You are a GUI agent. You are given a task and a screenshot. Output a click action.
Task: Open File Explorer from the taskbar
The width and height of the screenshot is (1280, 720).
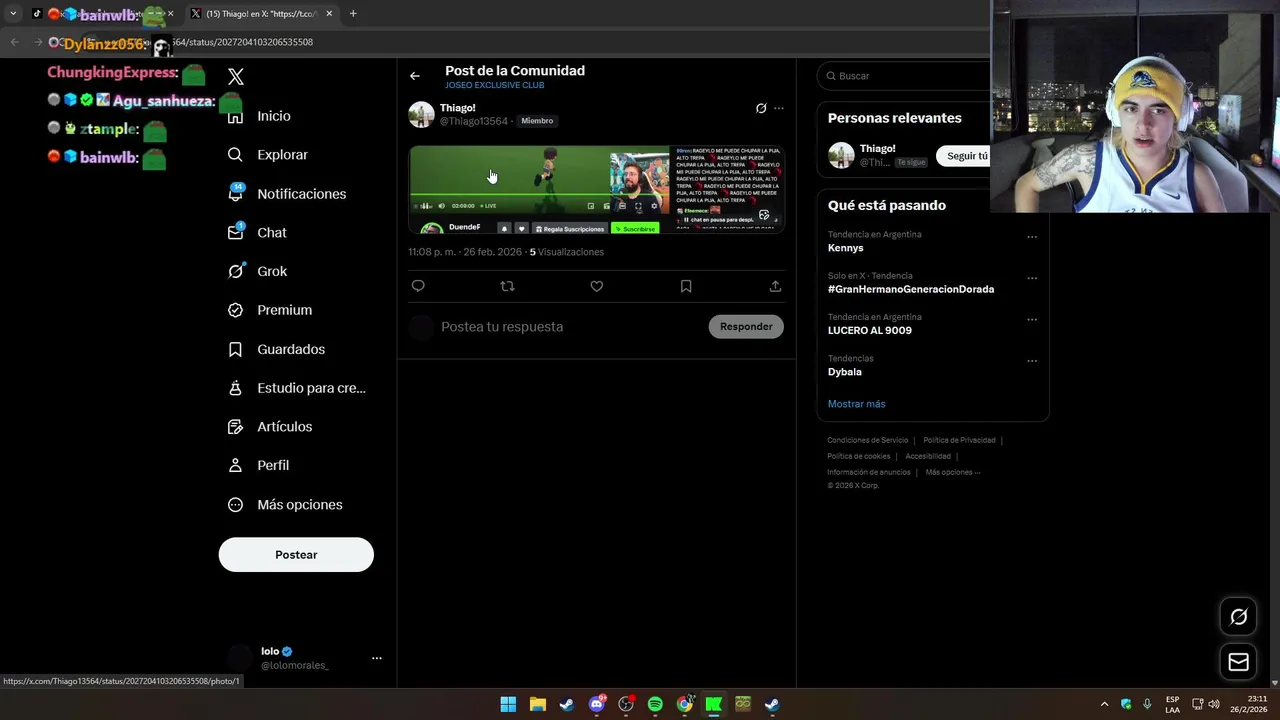(x=537, y=704)
